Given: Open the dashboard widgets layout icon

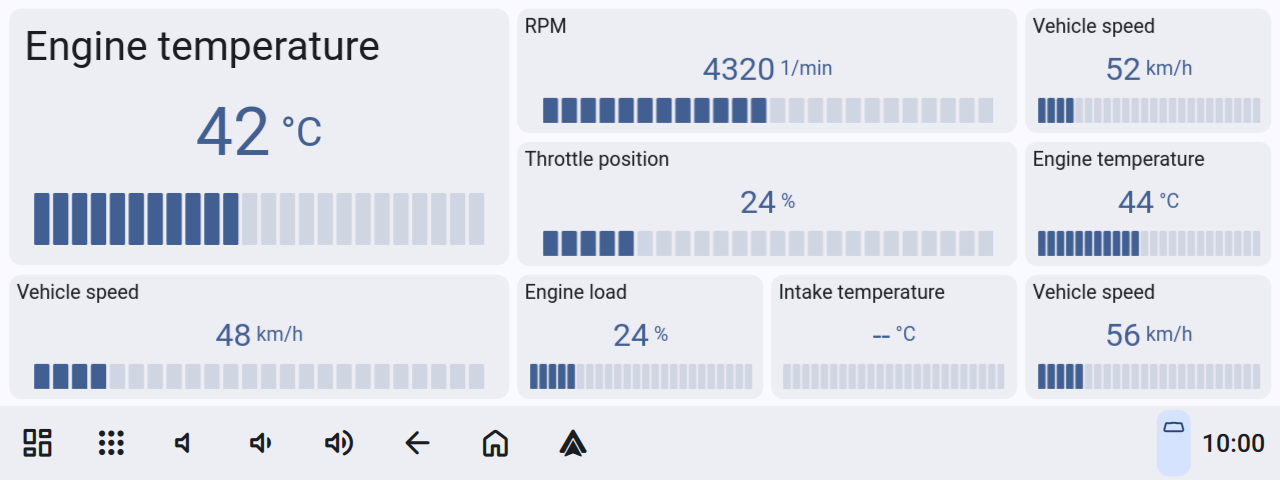Looking at the screenshot, I should (38, 443).
